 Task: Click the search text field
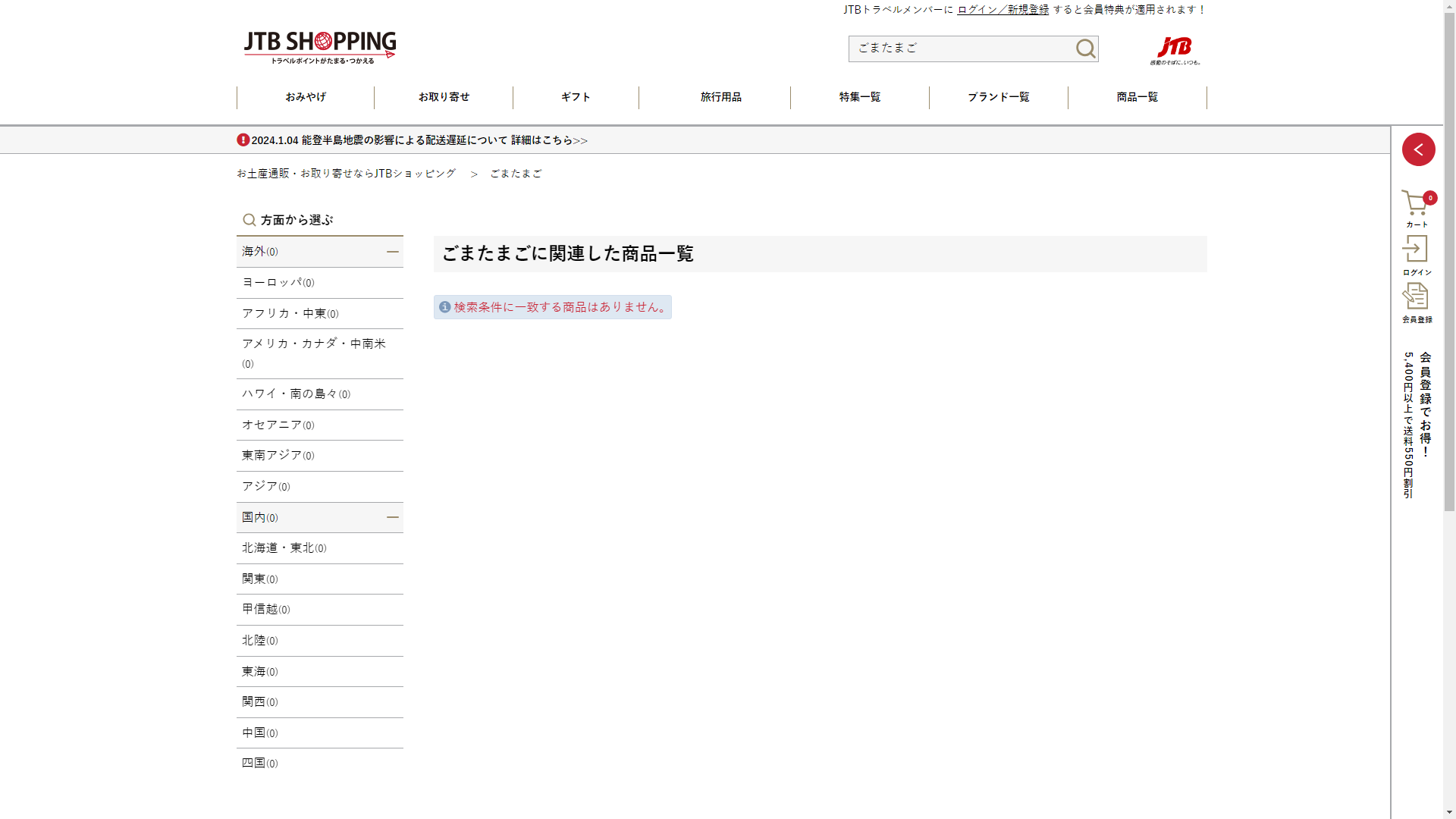point(959,49)
